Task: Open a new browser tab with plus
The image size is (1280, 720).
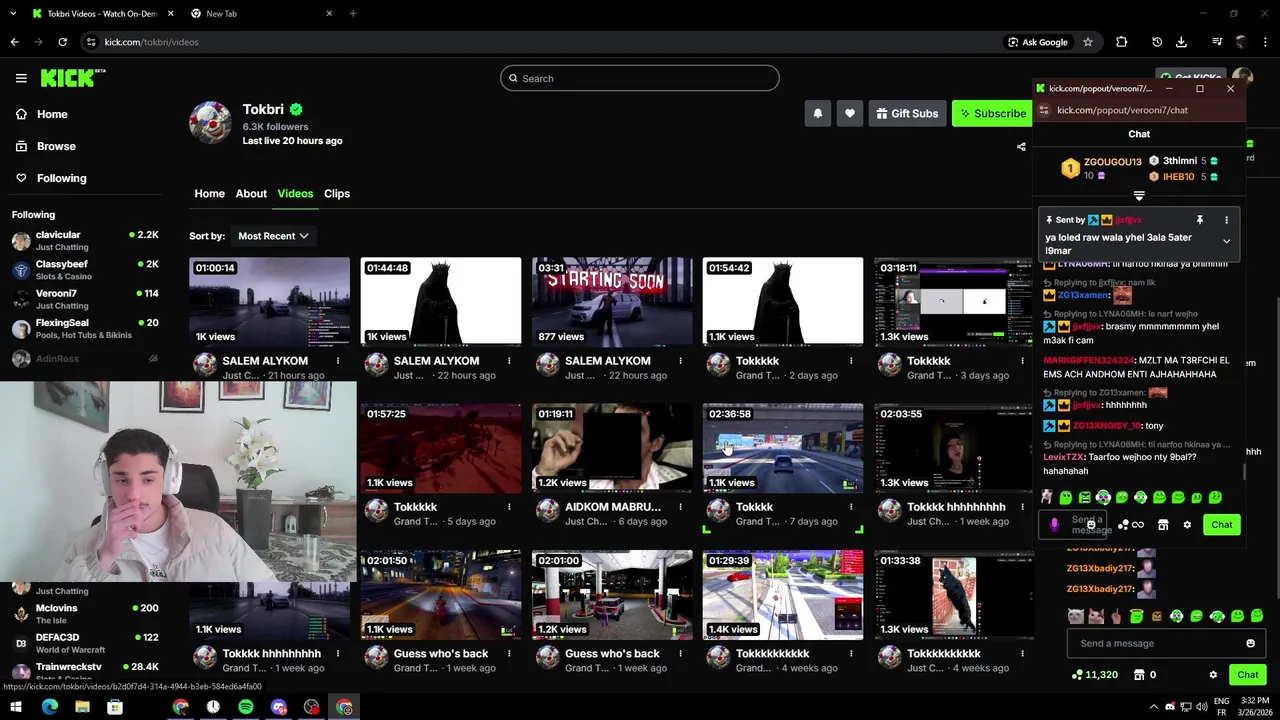Action: [x=353, y=14]
